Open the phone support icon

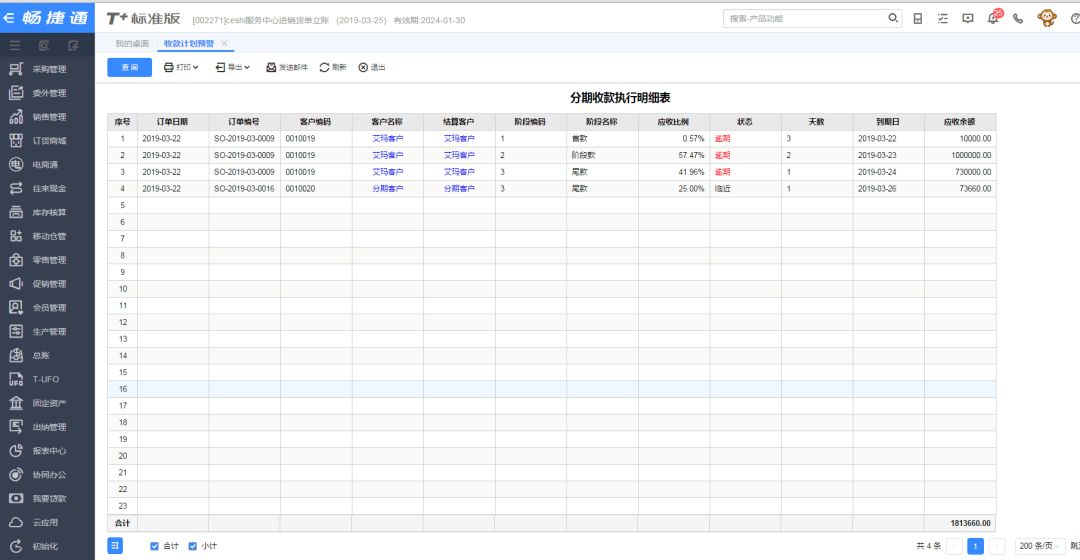1018,18
